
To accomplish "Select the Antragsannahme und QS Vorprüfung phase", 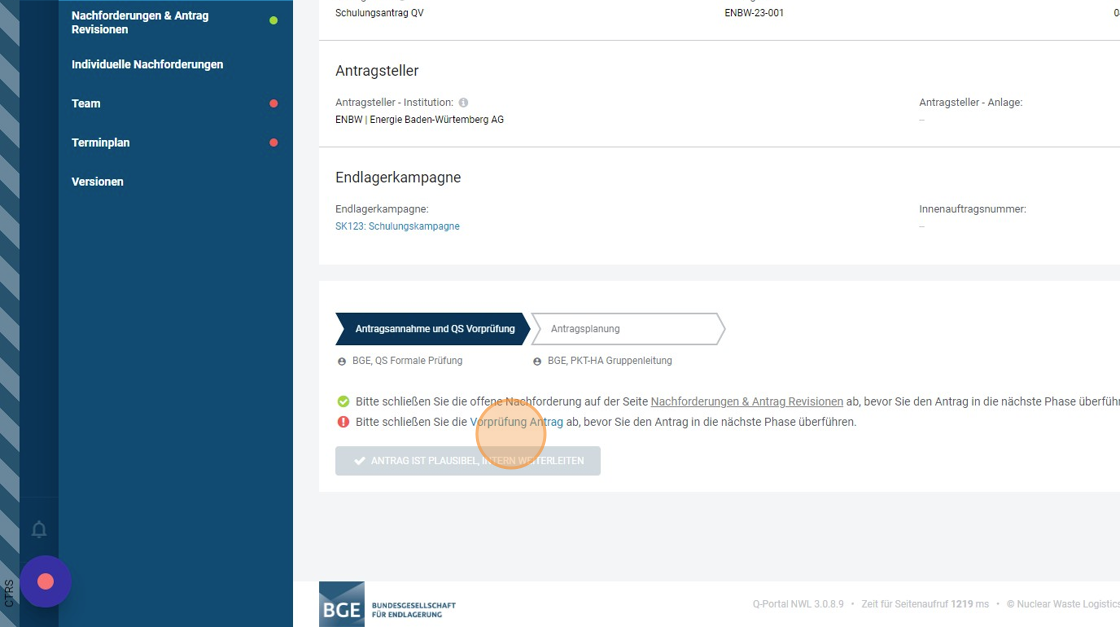I will click(x=433, y=329).
